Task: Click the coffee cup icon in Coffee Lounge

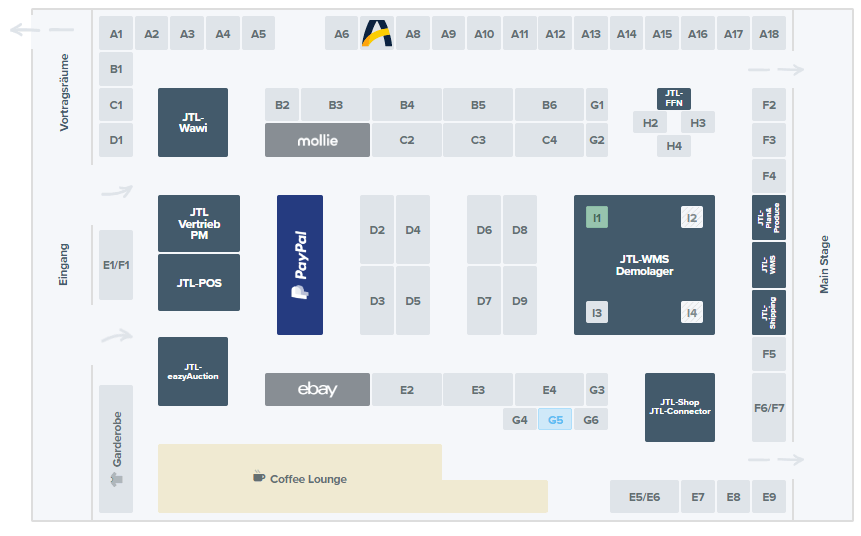Action: pos(259,477)
